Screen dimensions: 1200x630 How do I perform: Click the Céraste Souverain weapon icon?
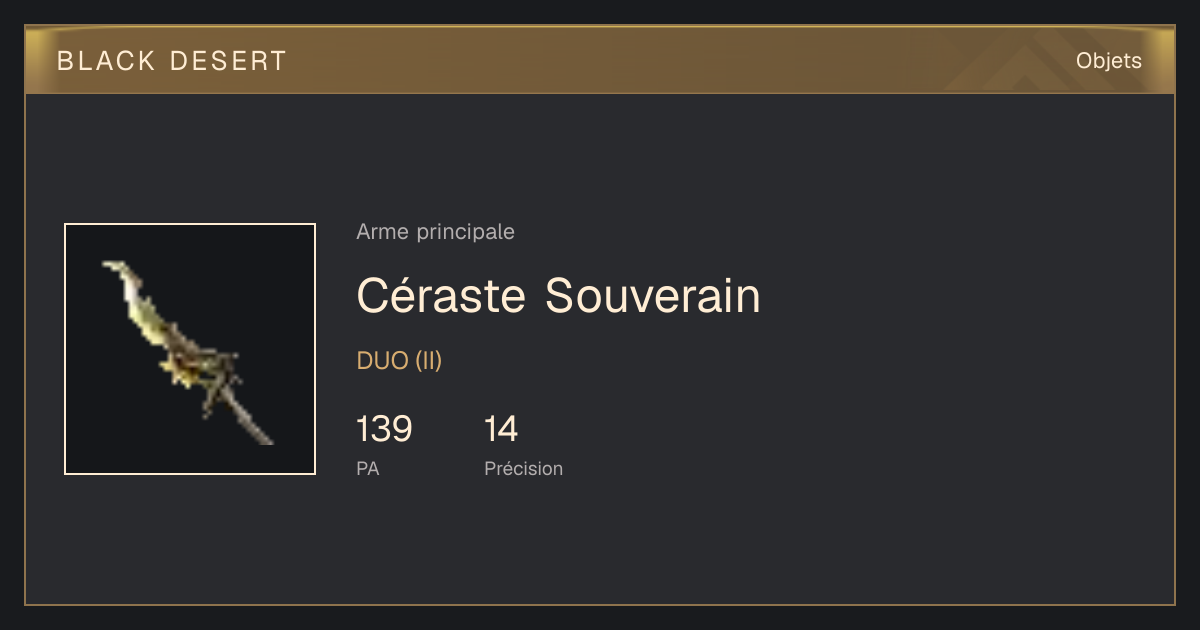click(190, 349)
